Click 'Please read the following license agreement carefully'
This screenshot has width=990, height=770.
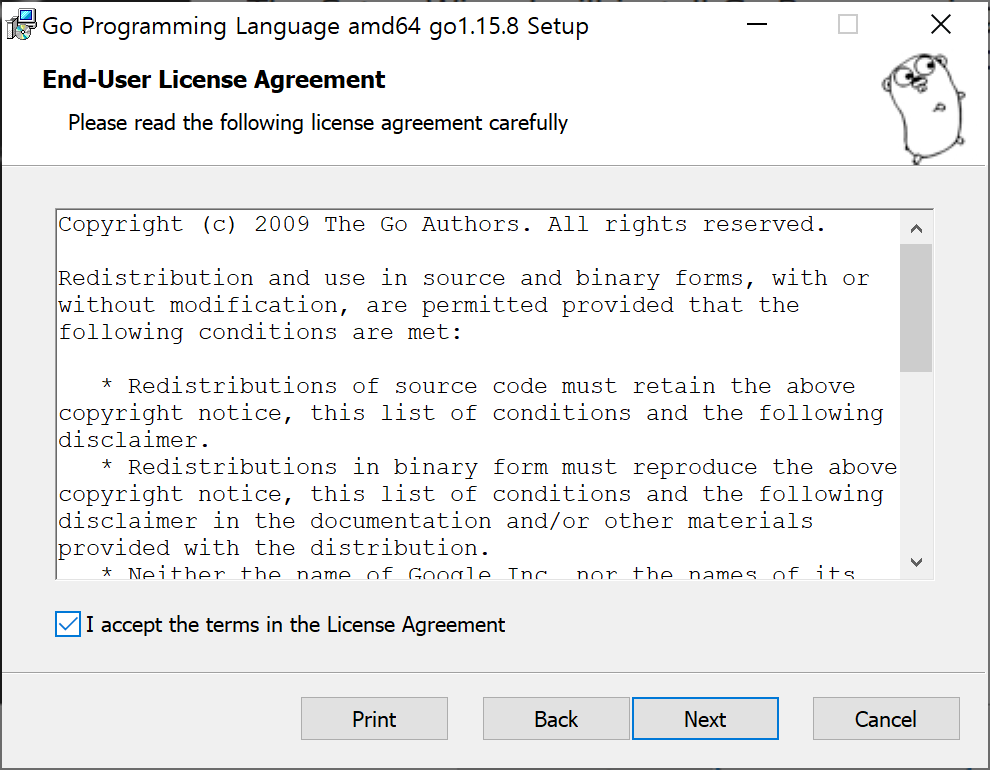(x=318, y=122)
